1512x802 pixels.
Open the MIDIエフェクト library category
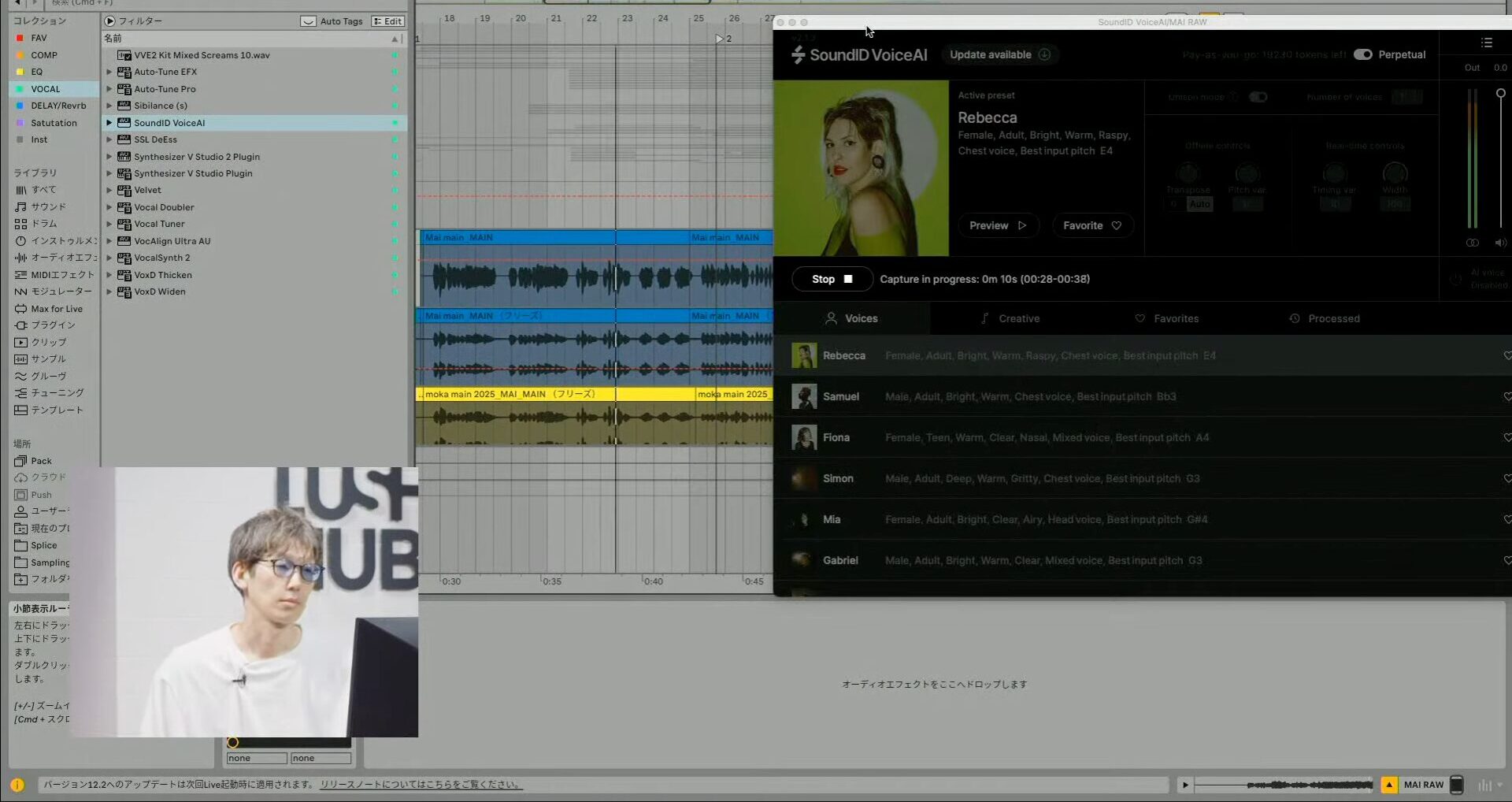click(54, 275)
